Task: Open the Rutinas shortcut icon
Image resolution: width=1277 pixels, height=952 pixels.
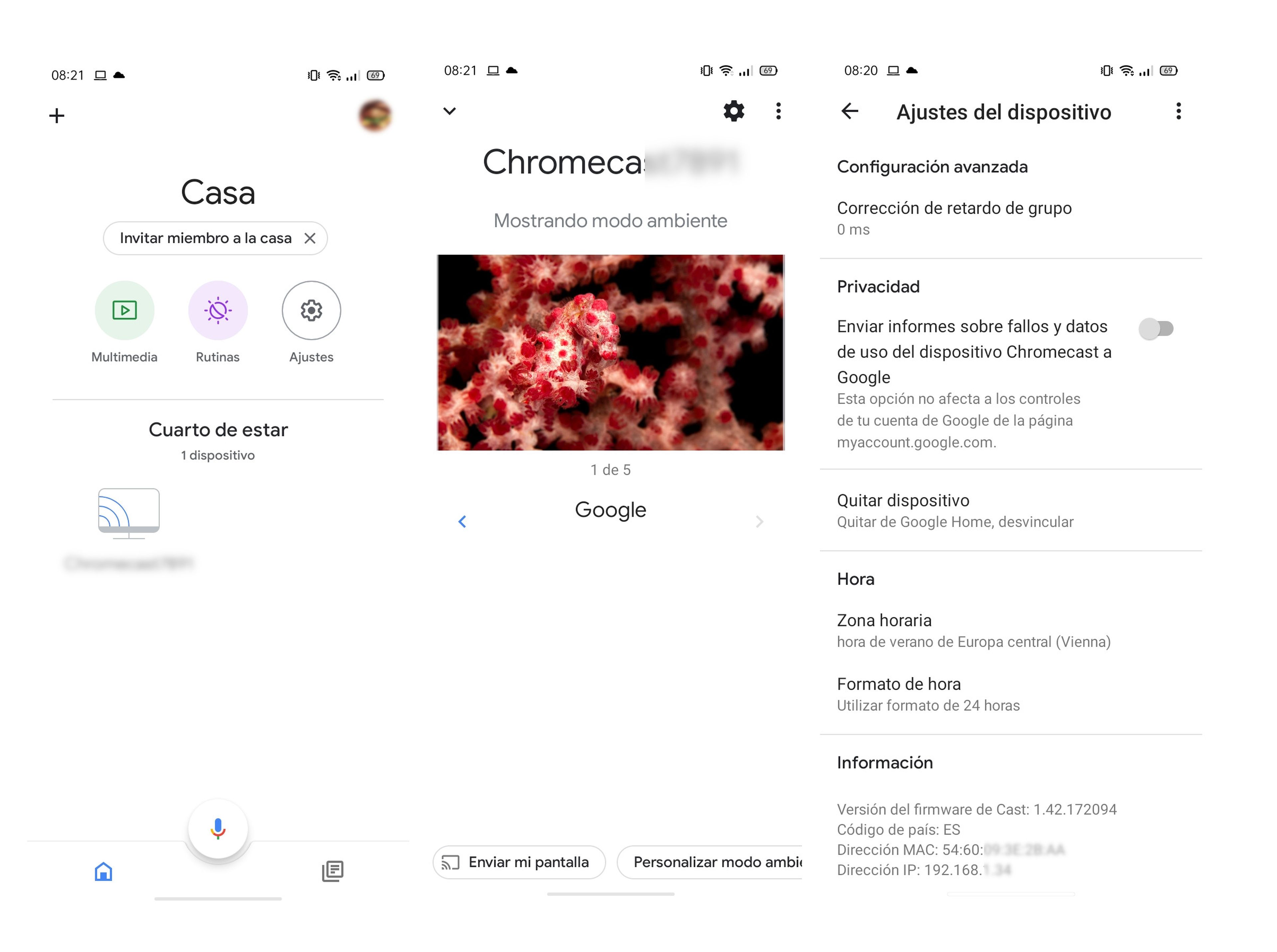Action: [x=218, y=310]
